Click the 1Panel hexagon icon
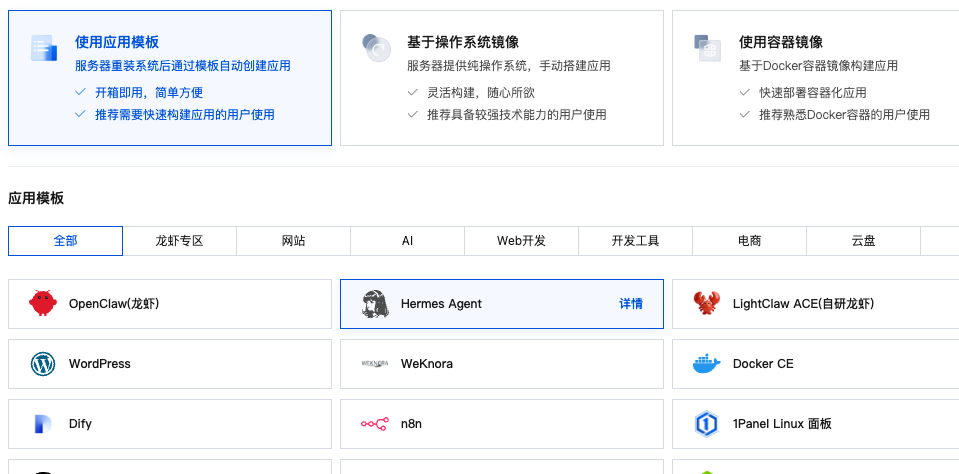 click(x=707, y=424)
